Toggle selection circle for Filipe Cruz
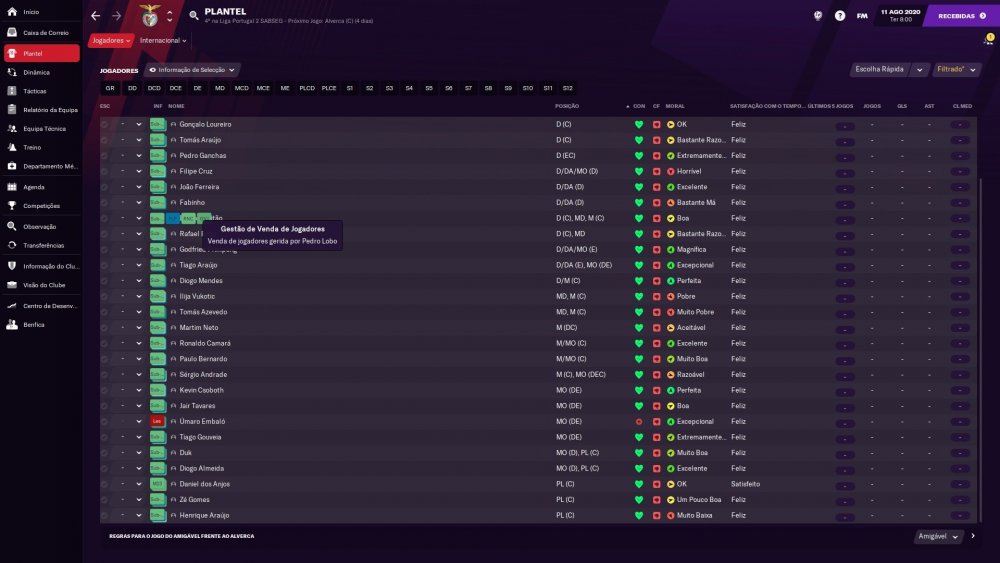The height and width of the screenshot is (563, 1000). 104,172
